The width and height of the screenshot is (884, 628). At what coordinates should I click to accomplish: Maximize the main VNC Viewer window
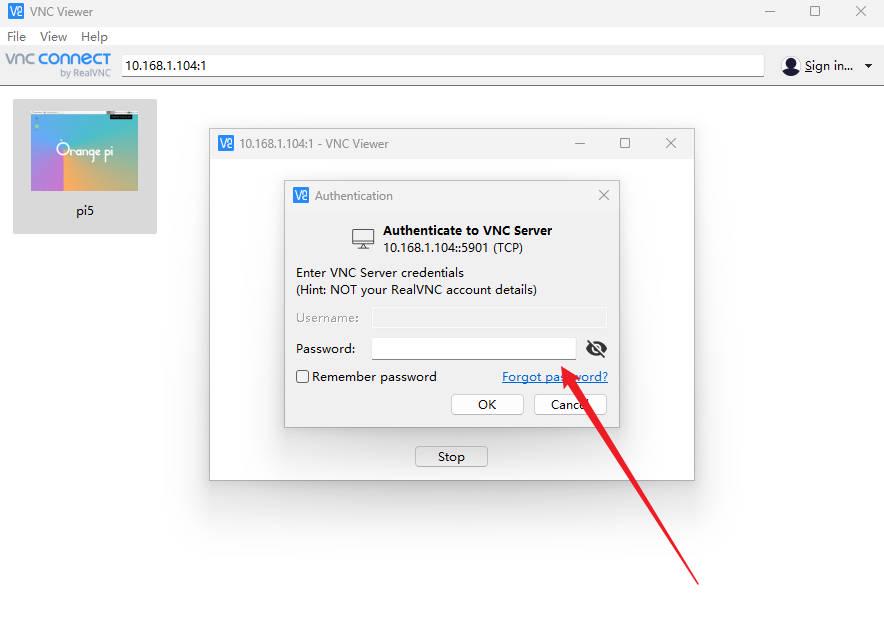[x=815, y=11]
